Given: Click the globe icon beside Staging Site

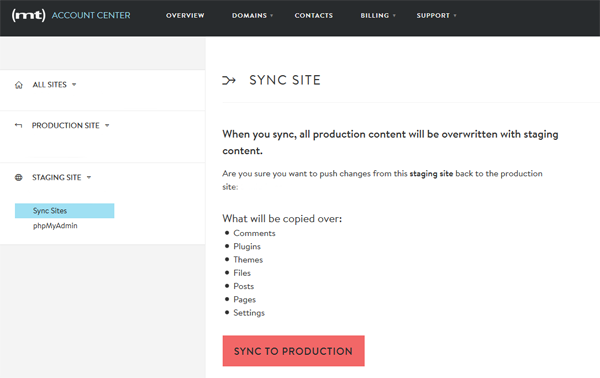Looking at the screenshot, I should tap(18, 178).
